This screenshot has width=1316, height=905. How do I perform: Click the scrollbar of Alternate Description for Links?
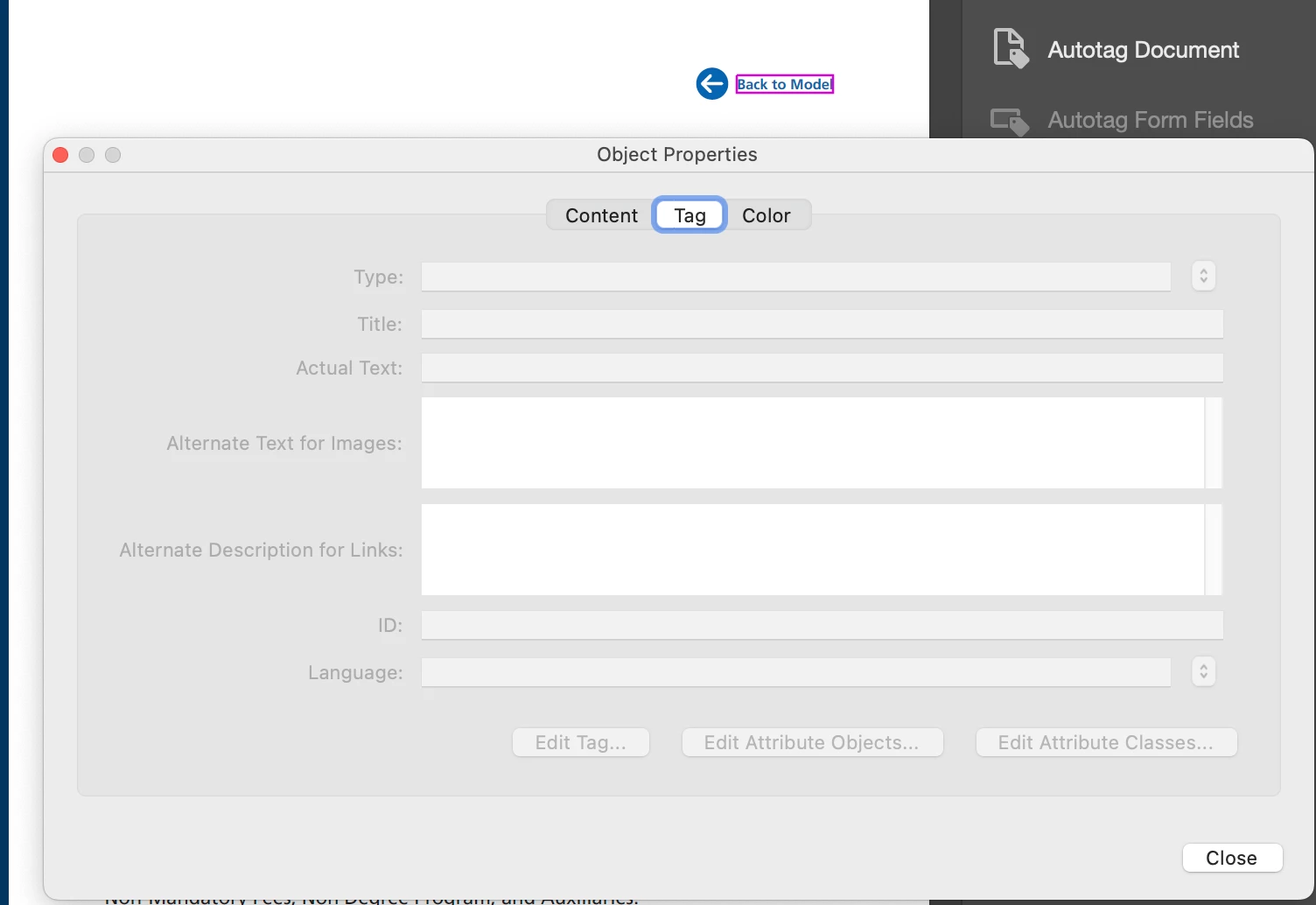click(x=1214, y=550)
